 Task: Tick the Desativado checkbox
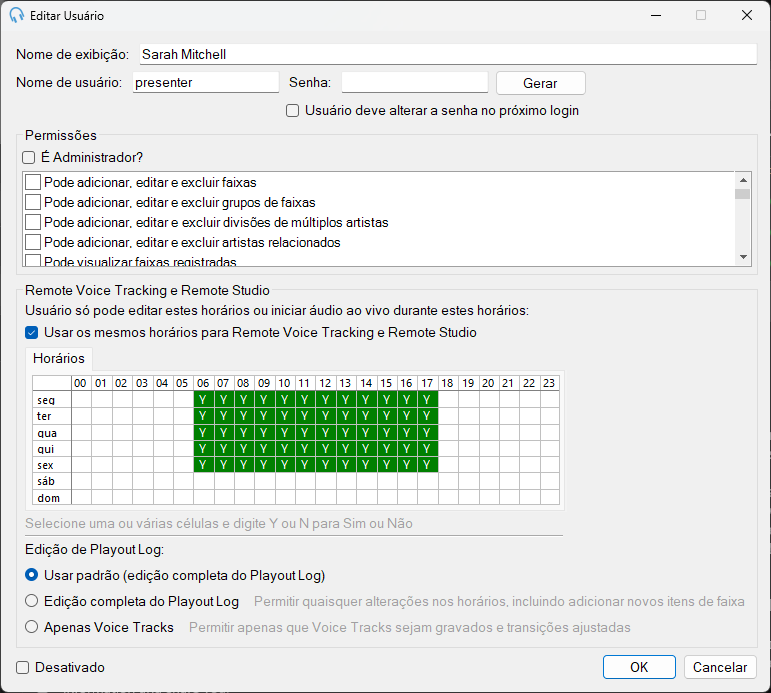(23, 667)
